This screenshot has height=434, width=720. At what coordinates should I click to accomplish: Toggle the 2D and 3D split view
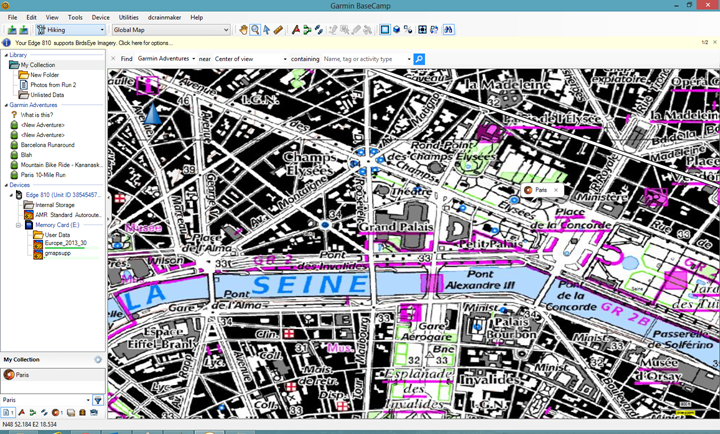[x=408, y=30]
